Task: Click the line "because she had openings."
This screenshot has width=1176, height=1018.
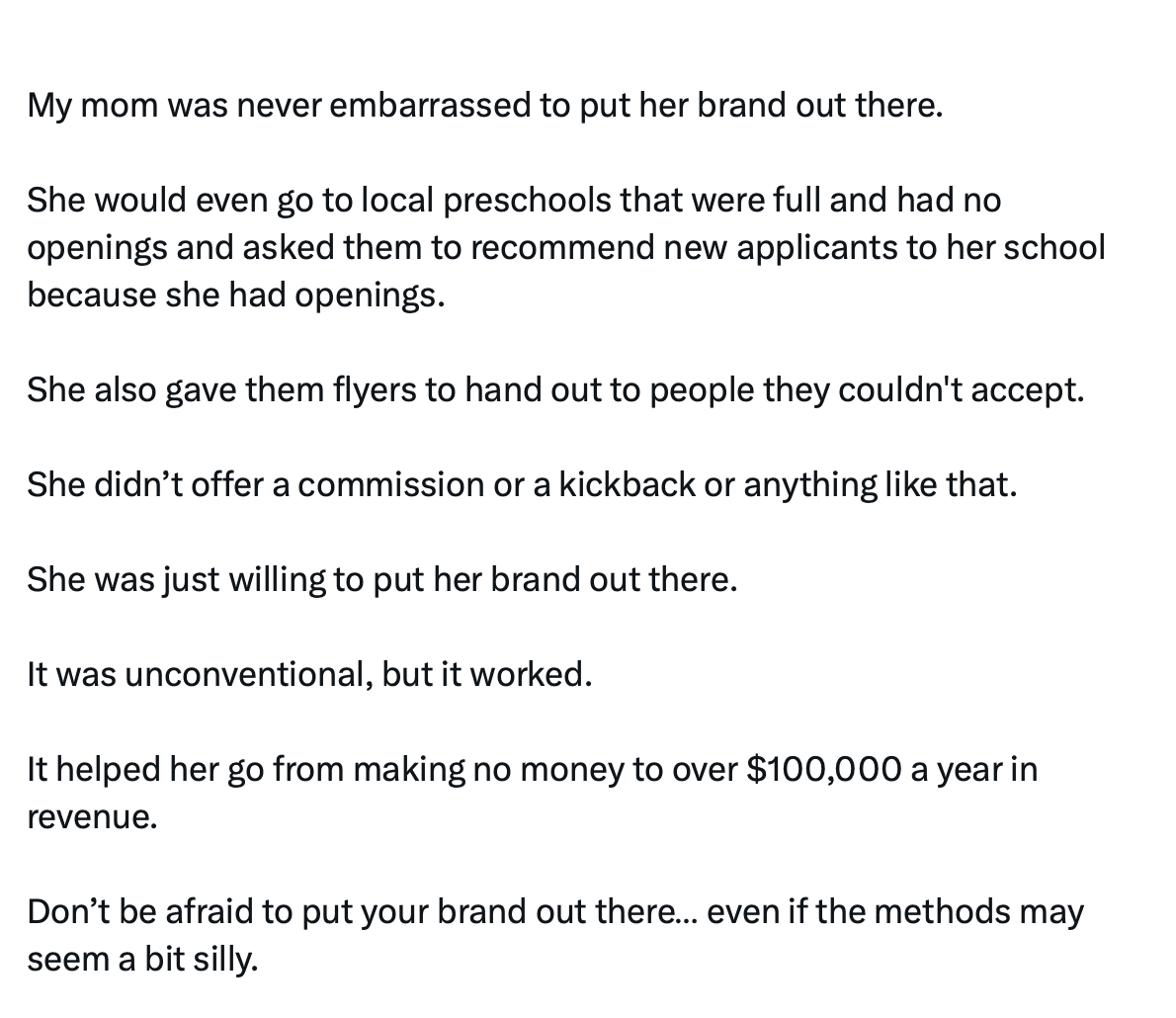Action: (x=236, y=296)
